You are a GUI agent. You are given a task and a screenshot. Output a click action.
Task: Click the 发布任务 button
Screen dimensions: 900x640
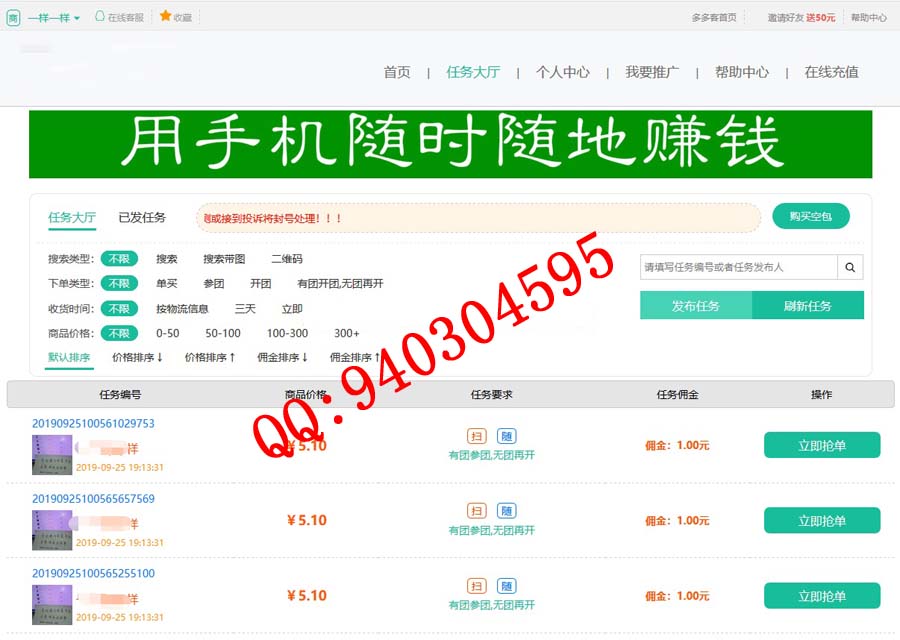point(695,306)
